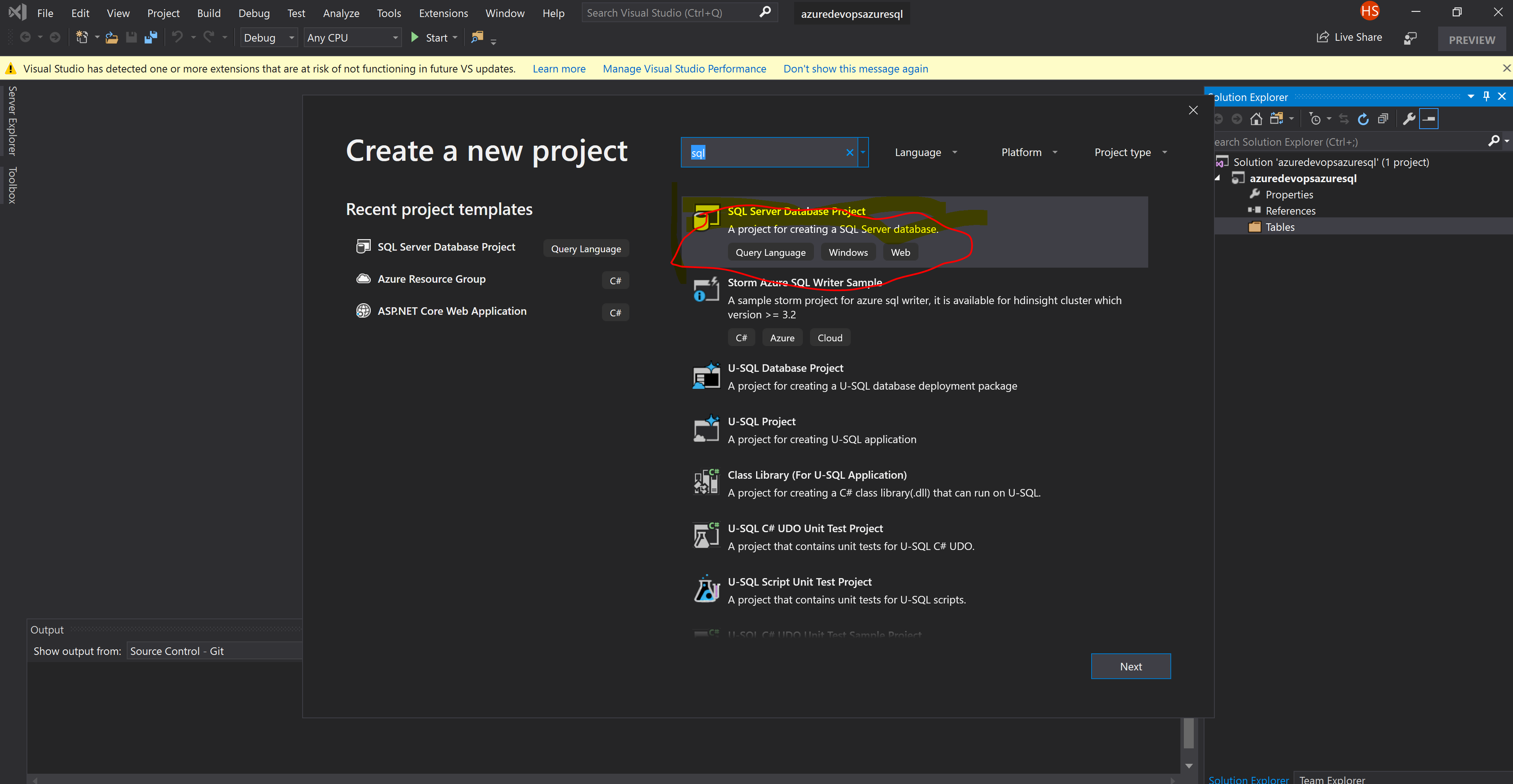Click the Learn more link

(558, 69)
